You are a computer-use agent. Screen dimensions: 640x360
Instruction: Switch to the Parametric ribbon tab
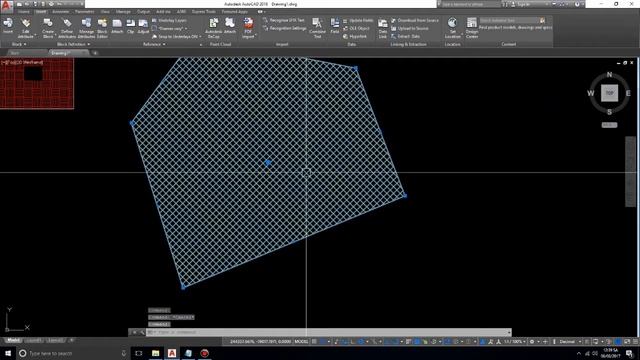point(84,12)
